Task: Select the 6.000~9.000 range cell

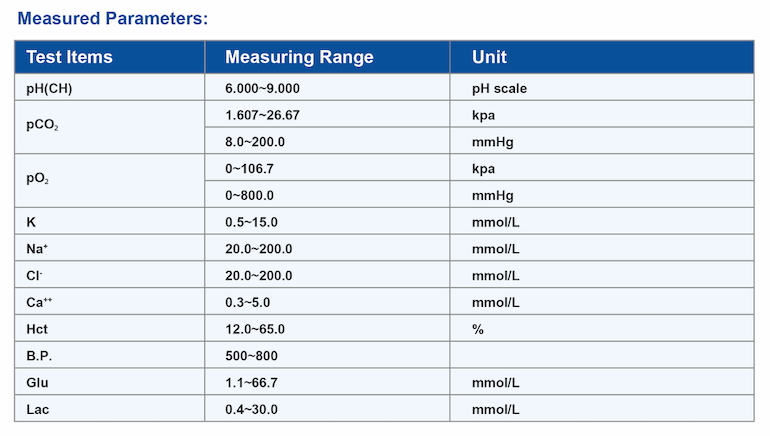Action: click(x=262, y=88)
